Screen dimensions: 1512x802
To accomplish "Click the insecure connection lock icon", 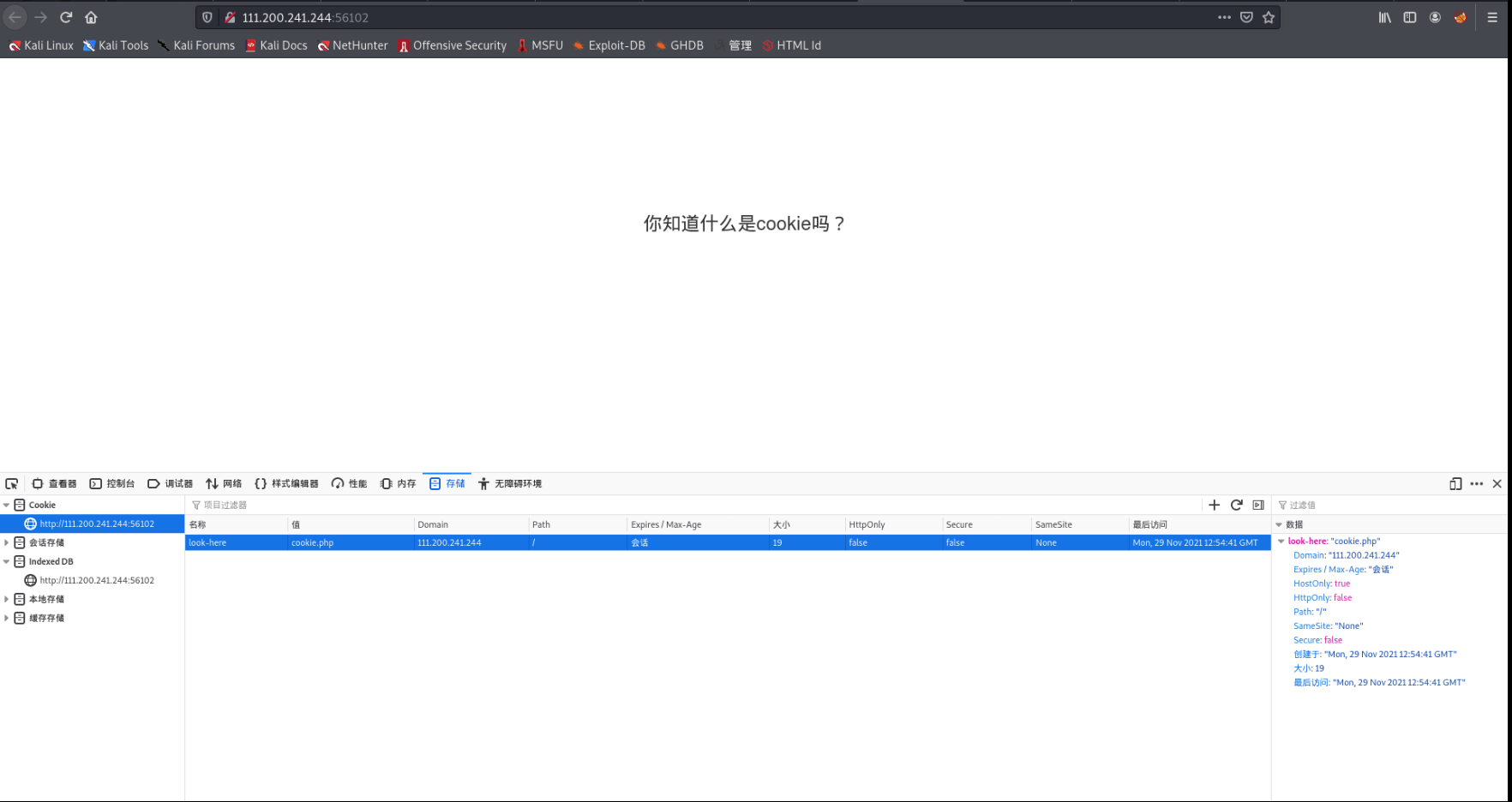I will (230, 17).
